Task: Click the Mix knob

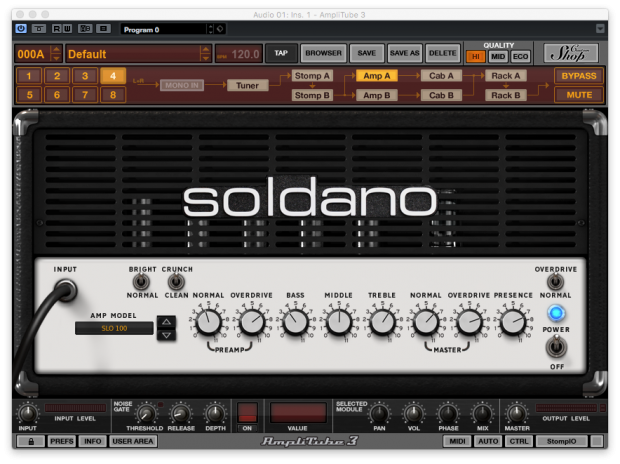Action: coord(482,414)
